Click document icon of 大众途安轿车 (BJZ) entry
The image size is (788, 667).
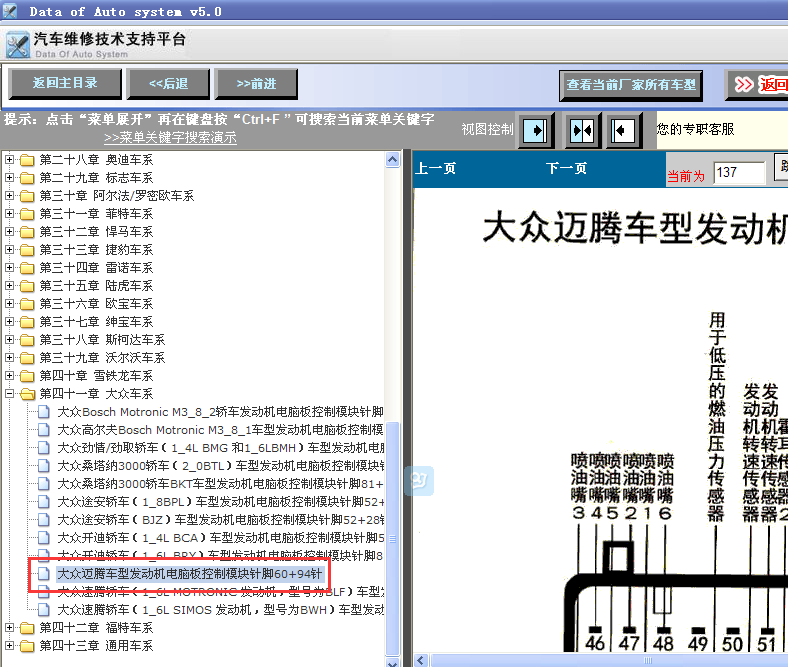click(x=44, y=520)
